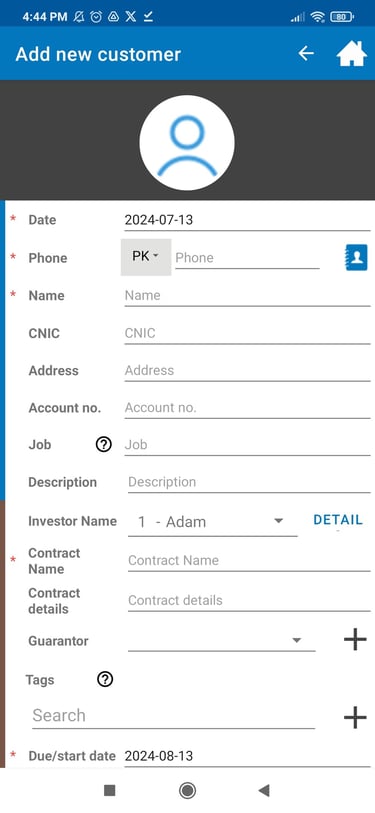Tap the customer profile photo placeholder

point(187,142)
